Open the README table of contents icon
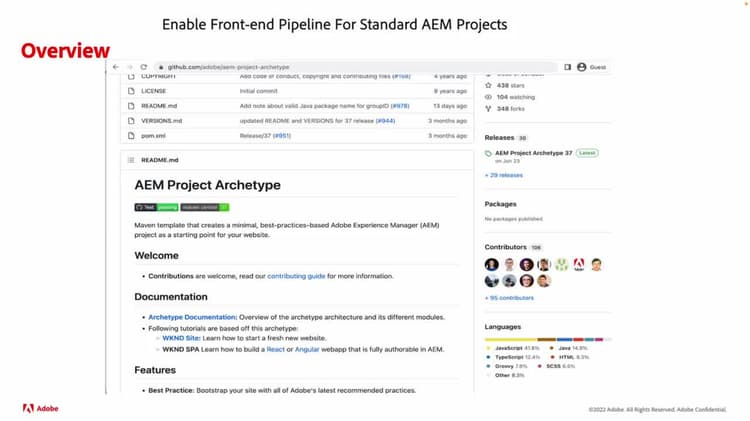 pos(131,160)
